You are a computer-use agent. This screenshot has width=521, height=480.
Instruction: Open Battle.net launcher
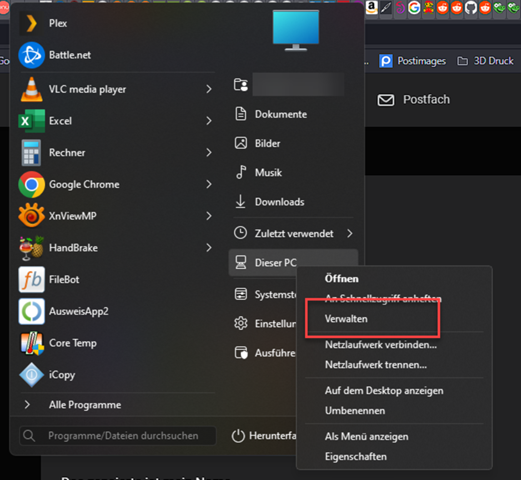117,55
